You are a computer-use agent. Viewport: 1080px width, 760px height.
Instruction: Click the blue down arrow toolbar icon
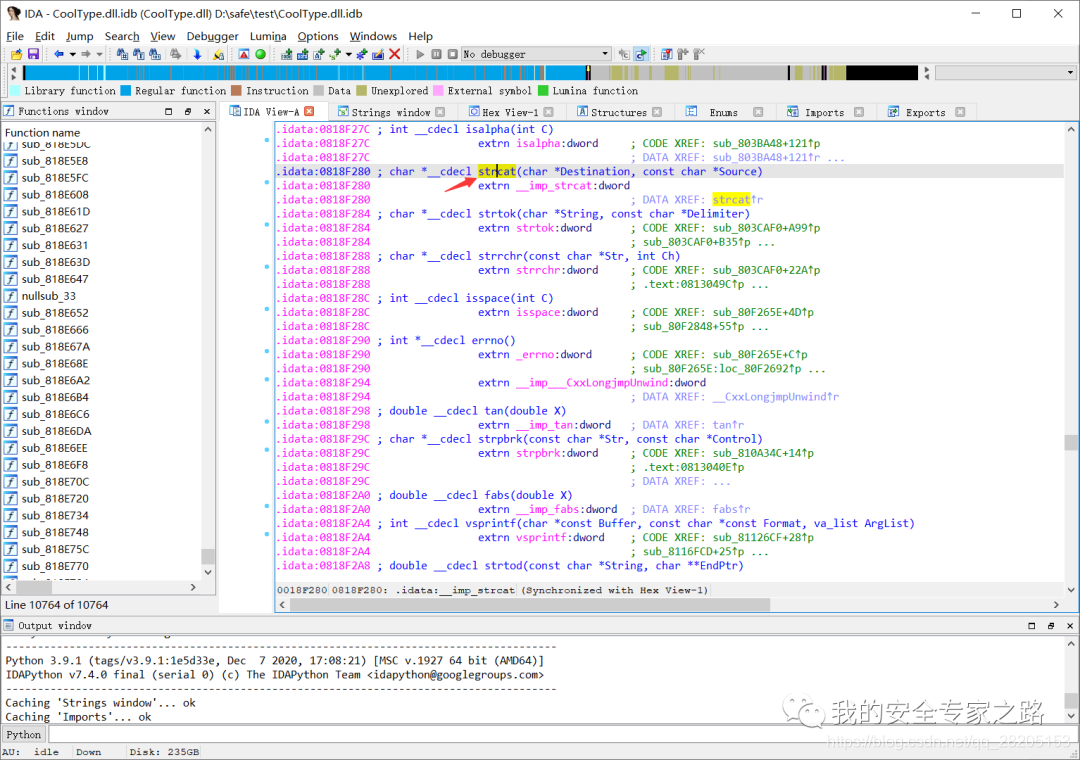click(x=198, y=54)
